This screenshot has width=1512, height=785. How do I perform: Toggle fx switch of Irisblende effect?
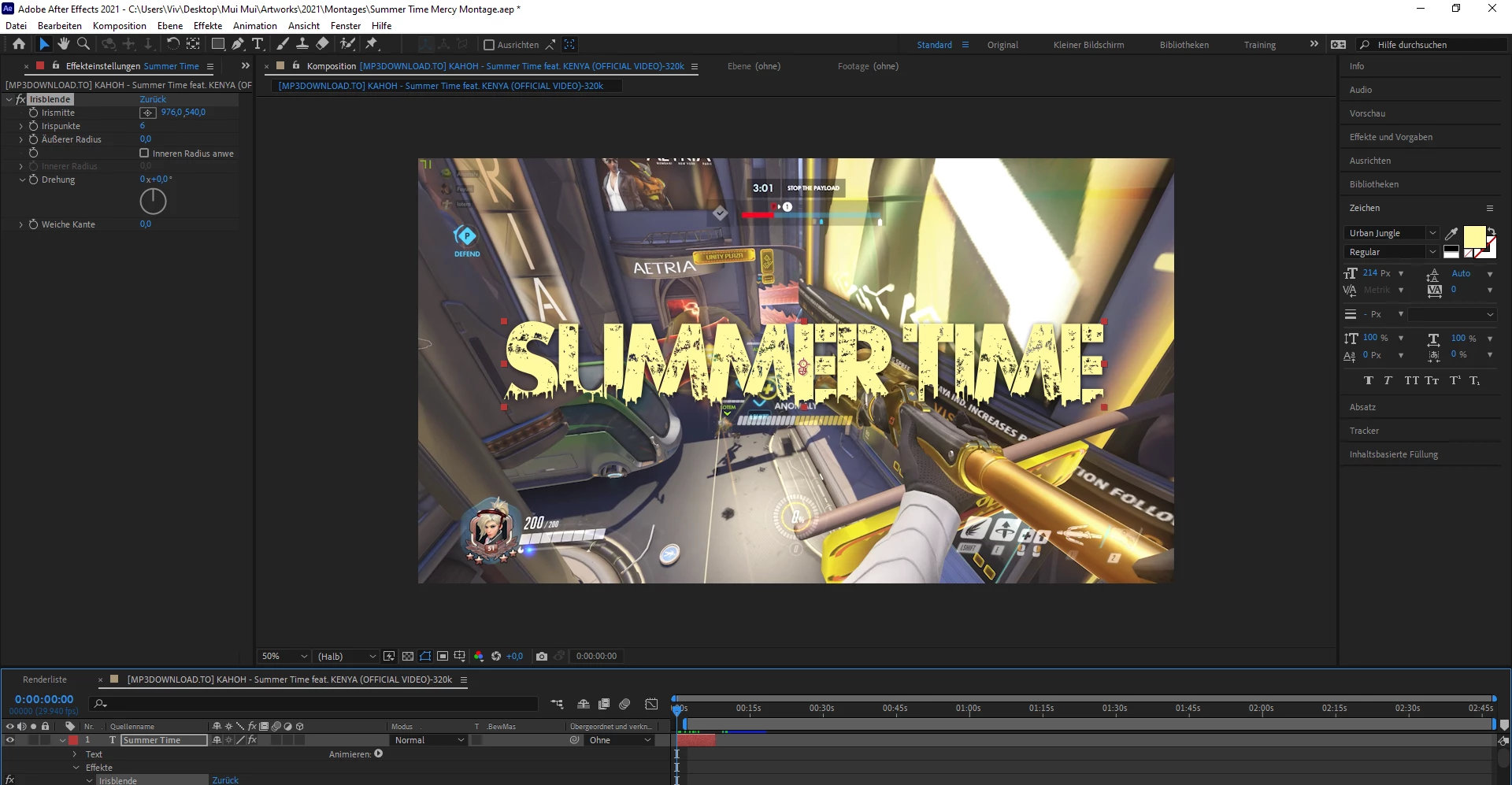click(20, 99)
